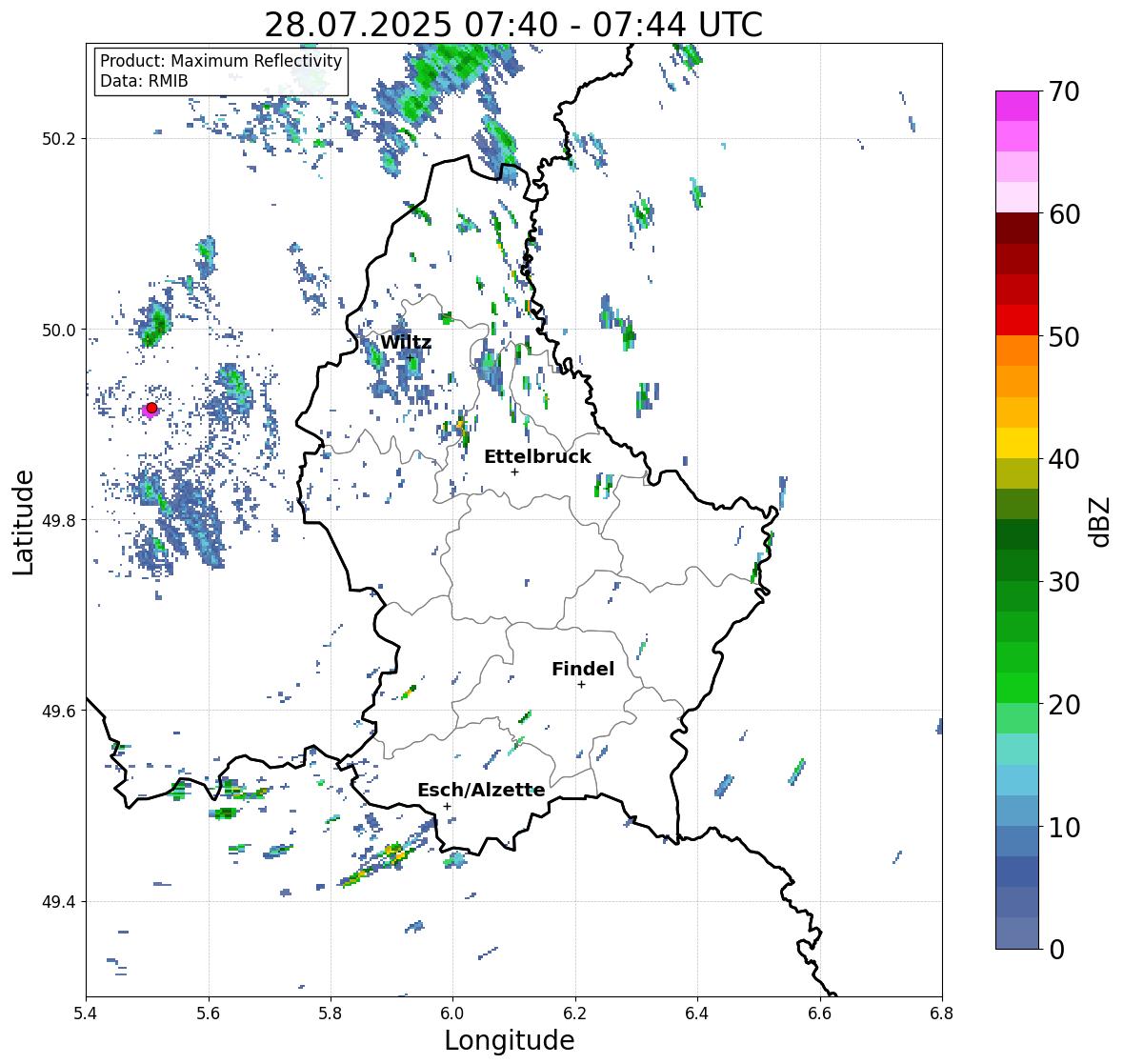Click the colorbar tick label '0'
The image size is (1123, 1064).
[1056, 950]
